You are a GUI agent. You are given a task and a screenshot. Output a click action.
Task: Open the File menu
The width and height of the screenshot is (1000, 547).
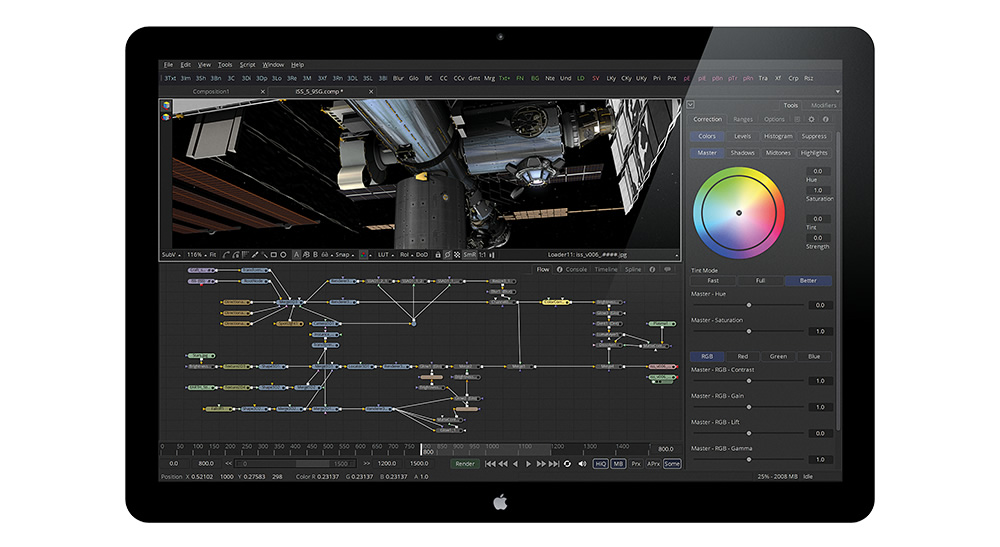coord(168,64)
